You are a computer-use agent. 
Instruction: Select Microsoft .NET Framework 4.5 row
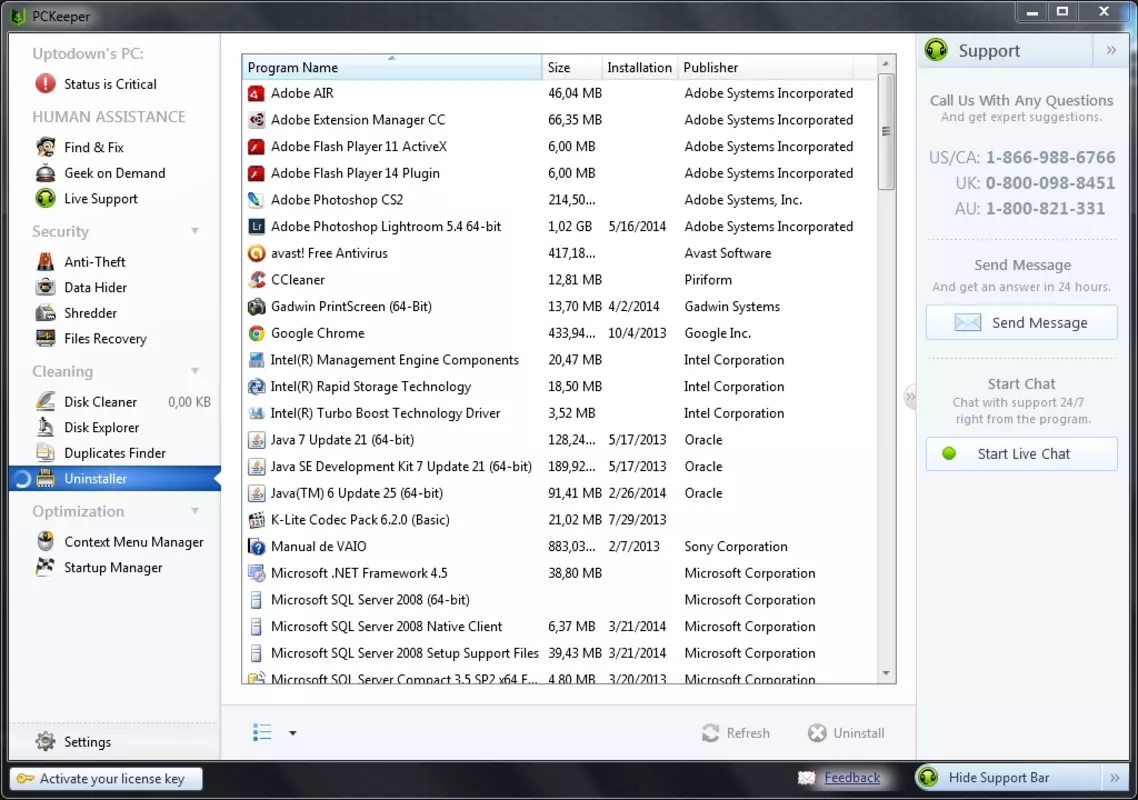(559, 573)
